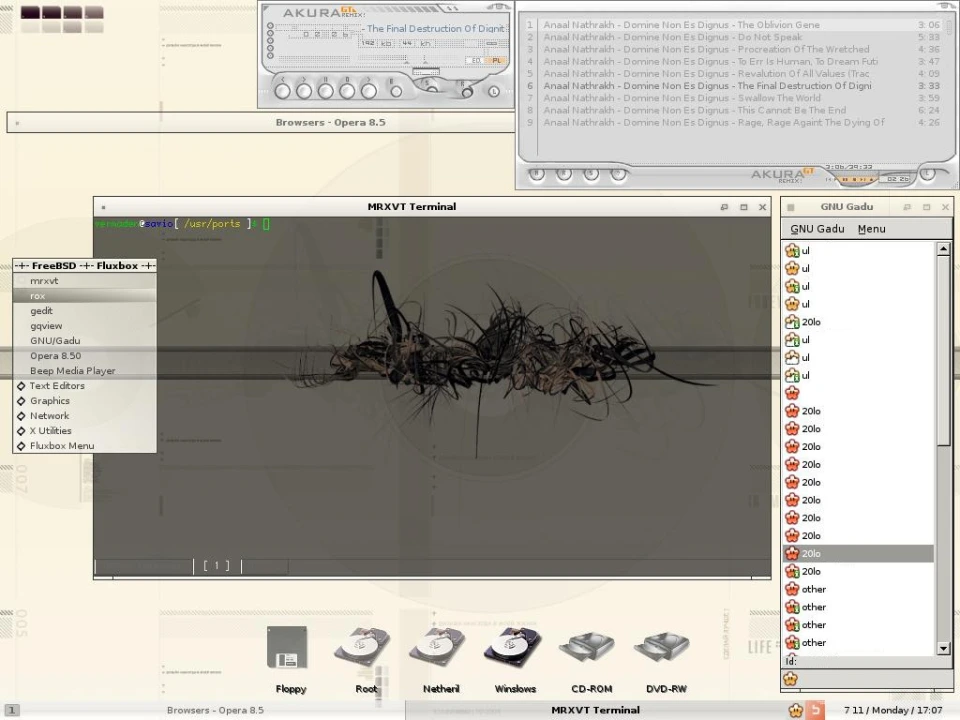Expand the Text Editors submenu
The height and width of the screenshot is (720, 960).
(x=57, y=386)
